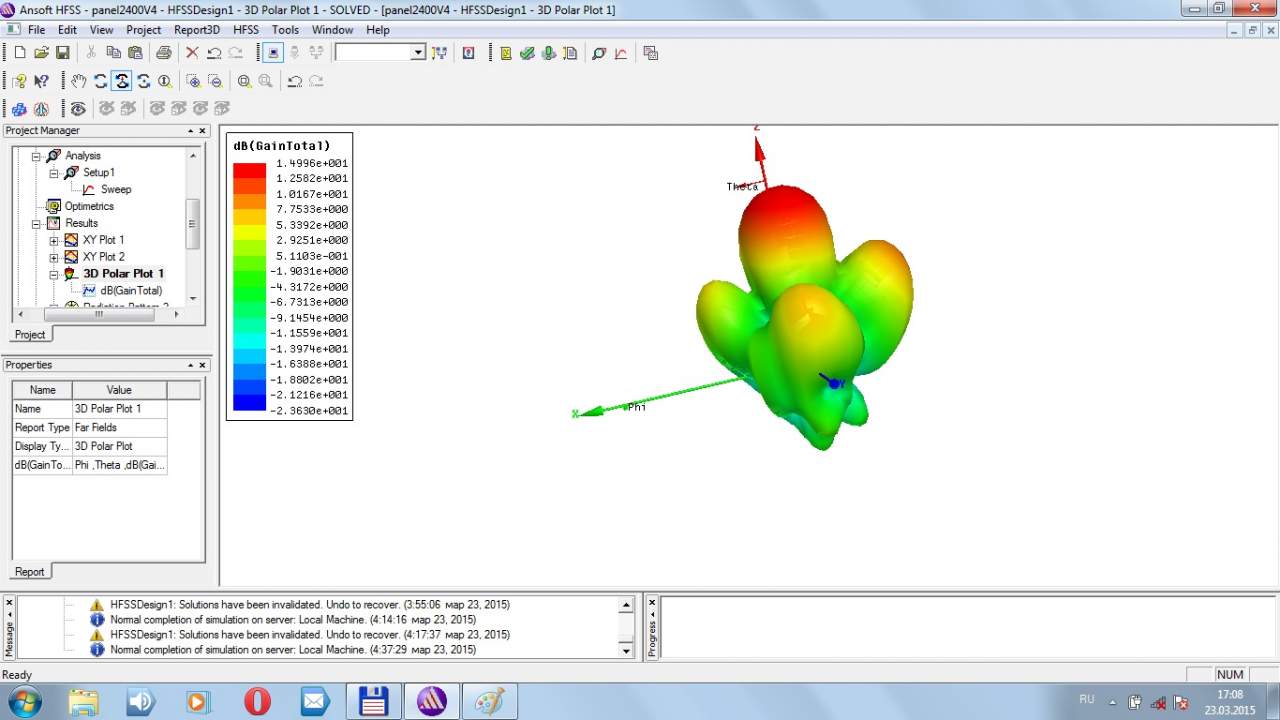Viewport: 1280px width, 720px height.
Task: Select dB(GainTotal) trace in project tree
Action: tap(131, 290)
